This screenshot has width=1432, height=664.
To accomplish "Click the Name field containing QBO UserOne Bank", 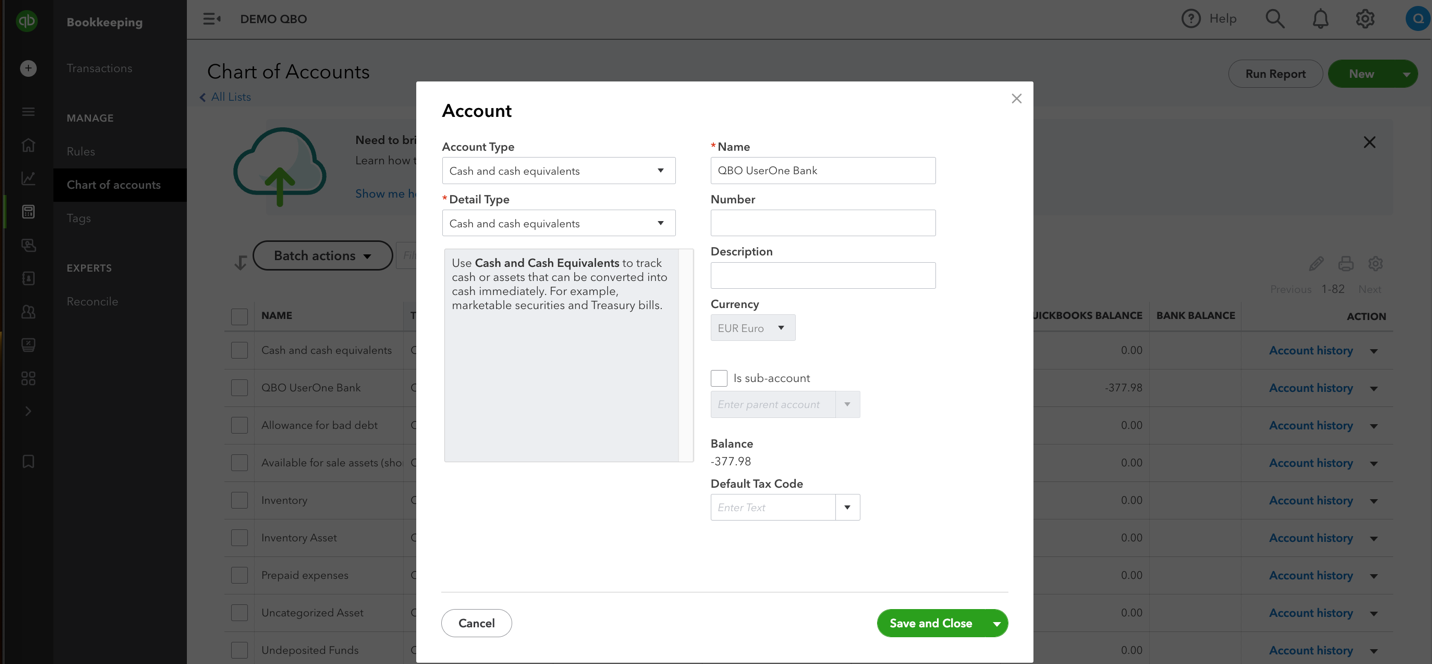I will [823, 170].
